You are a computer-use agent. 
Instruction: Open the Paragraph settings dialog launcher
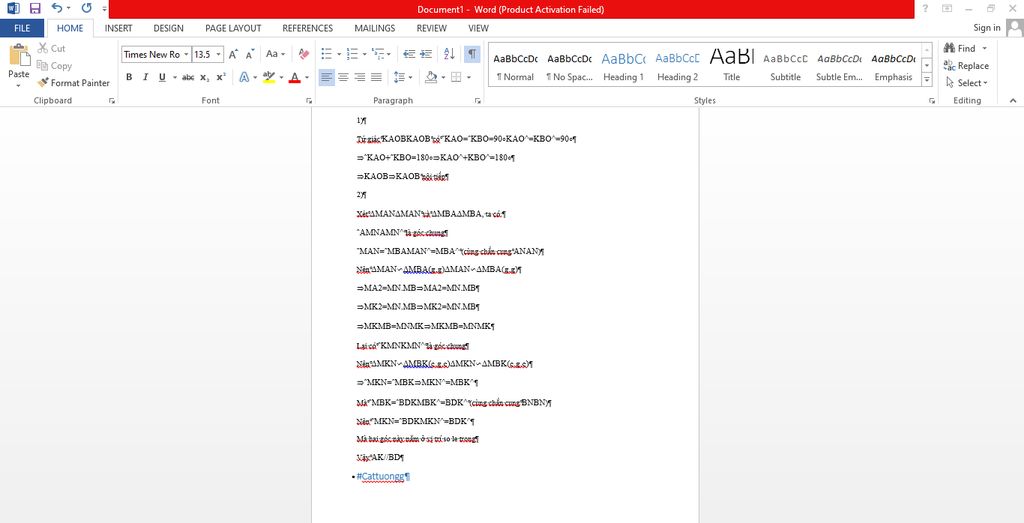pos(477,101)
